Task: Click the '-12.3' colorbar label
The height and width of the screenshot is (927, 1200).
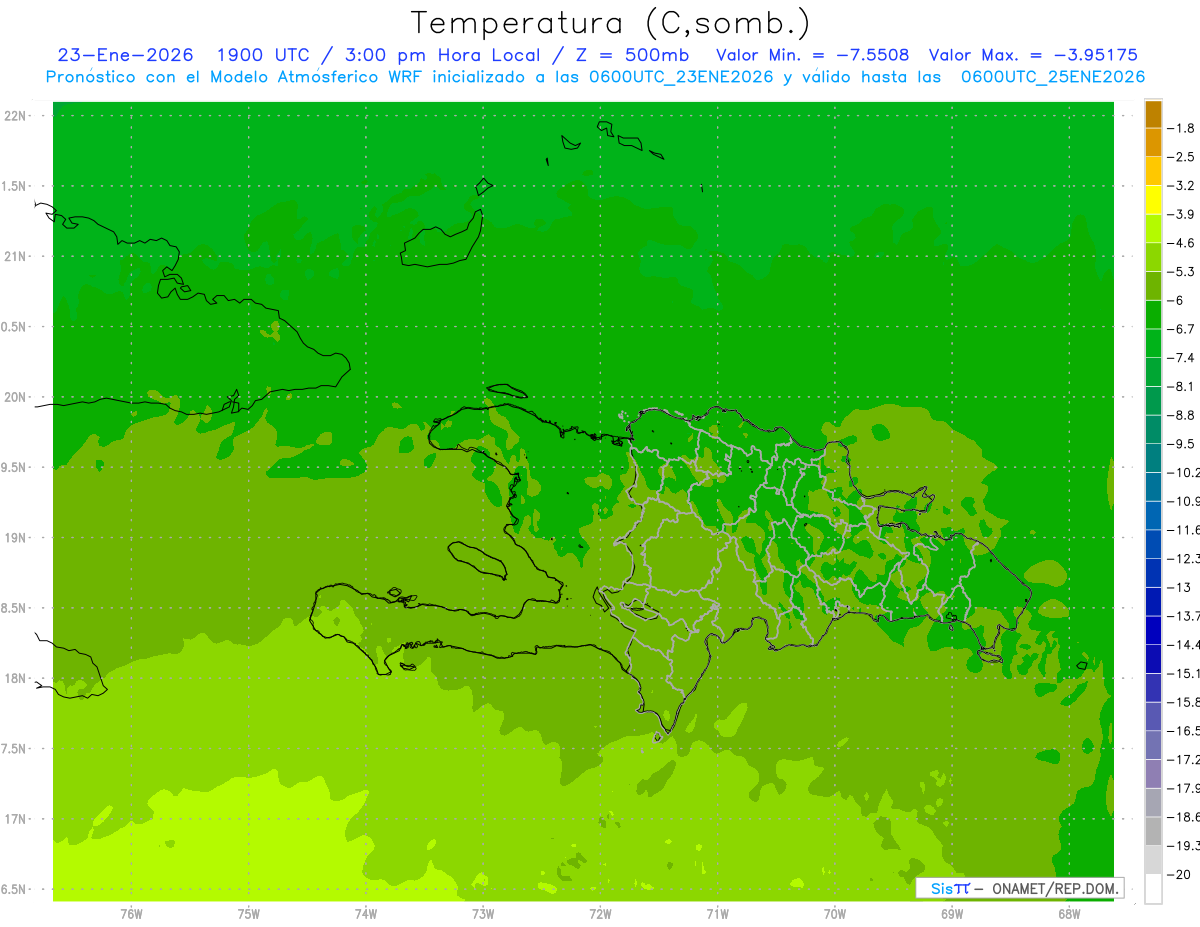Action: (x=1185, y=559)
